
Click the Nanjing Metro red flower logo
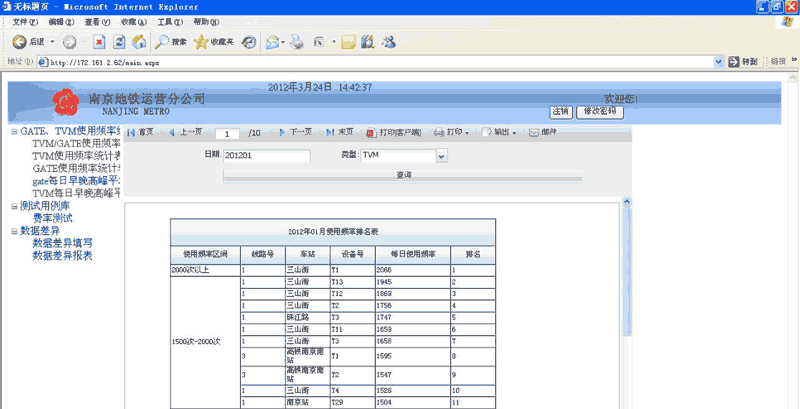(66, 101)
